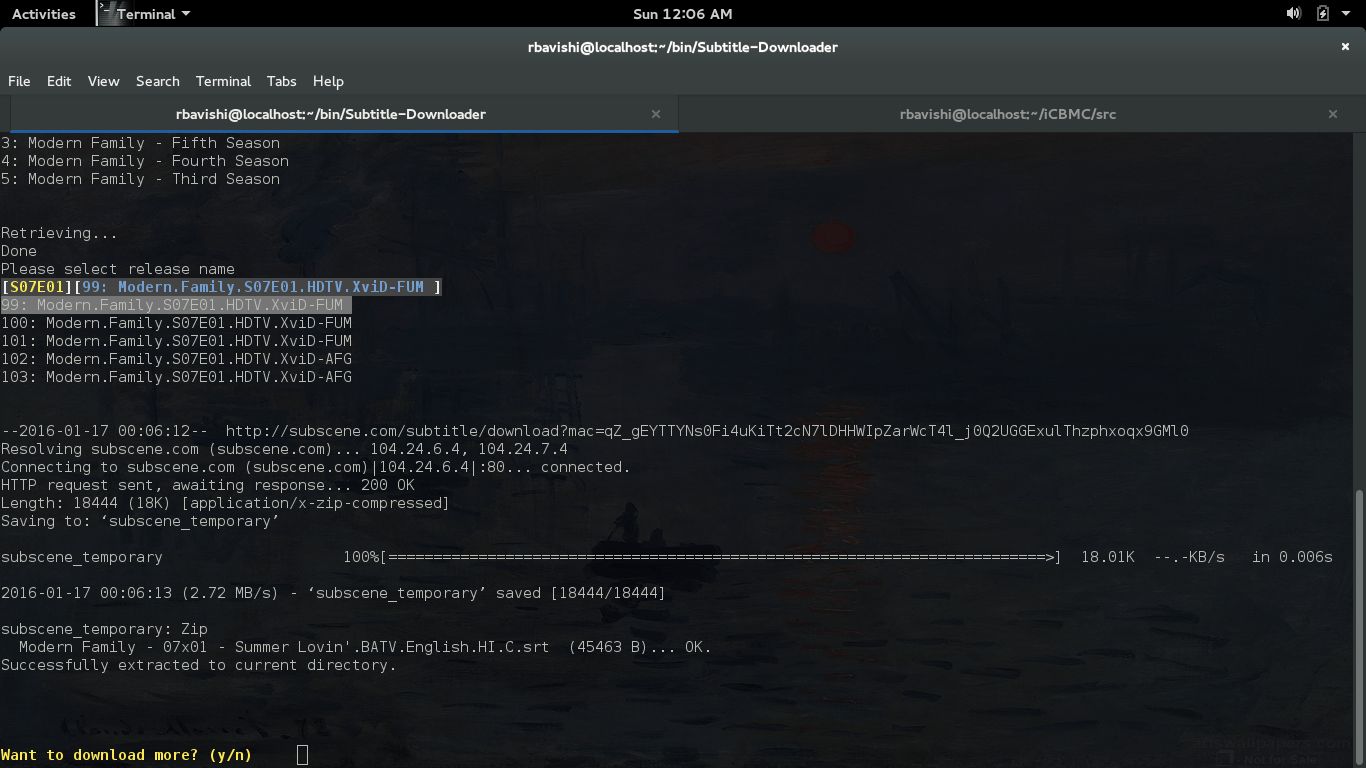Click "Saving to: 'subscene_temporary'" line
Screen dimensions: 1366x768
pos(140,521)
